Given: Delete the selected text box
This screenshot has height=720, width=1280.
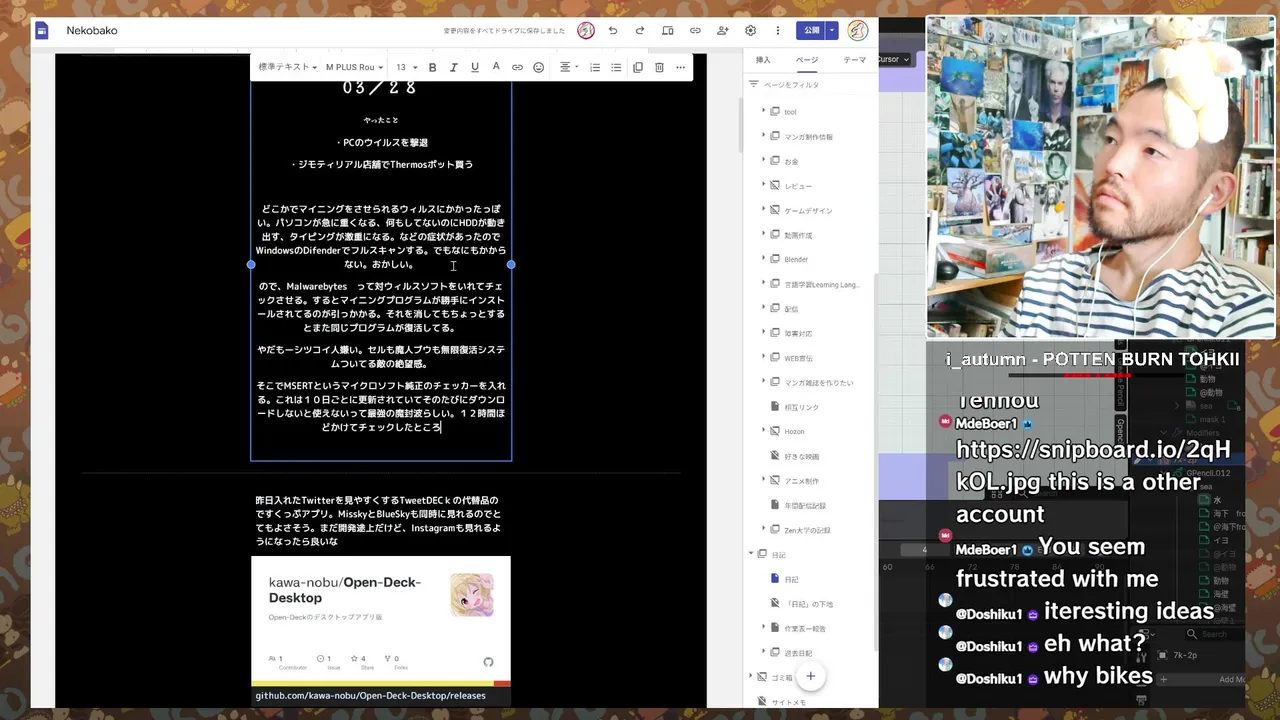Looking at the screenshot, I should click(659, 67).
